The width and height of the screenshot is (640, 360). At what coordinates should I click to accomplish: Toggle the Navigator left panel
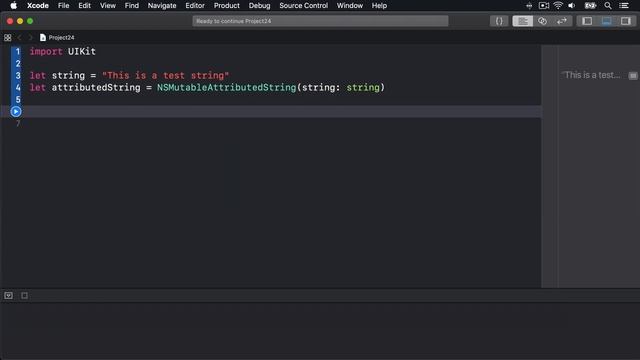[587, 21]
